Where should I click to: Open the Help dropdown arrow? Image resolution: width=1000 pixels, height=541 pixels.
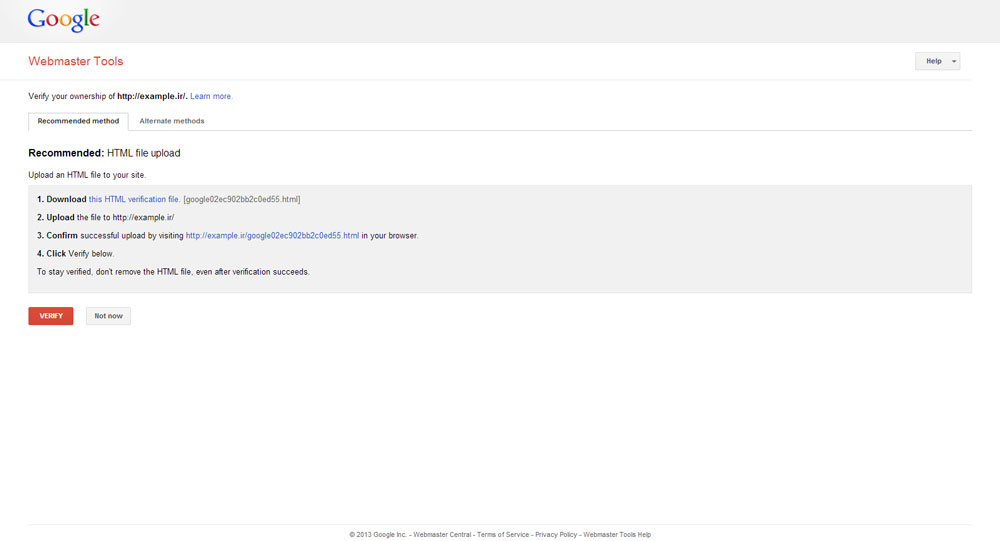coord(954,61)
